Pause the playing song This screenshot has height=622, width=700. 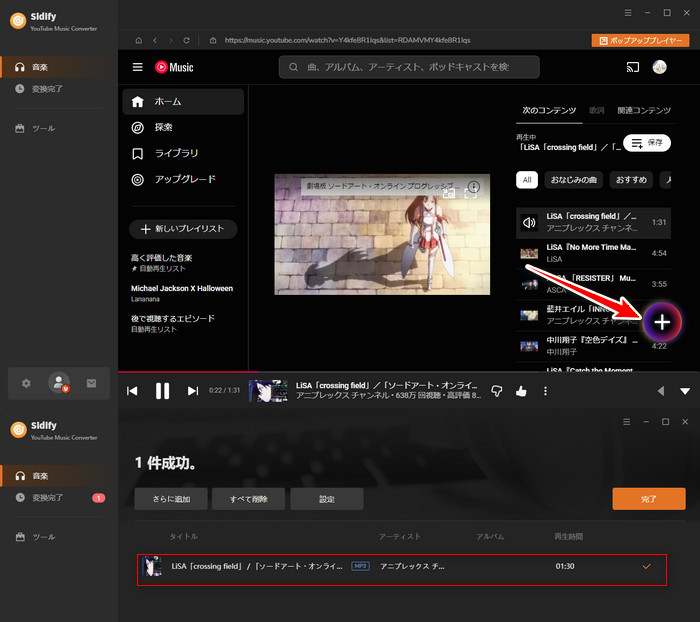[x=162, y=391]
